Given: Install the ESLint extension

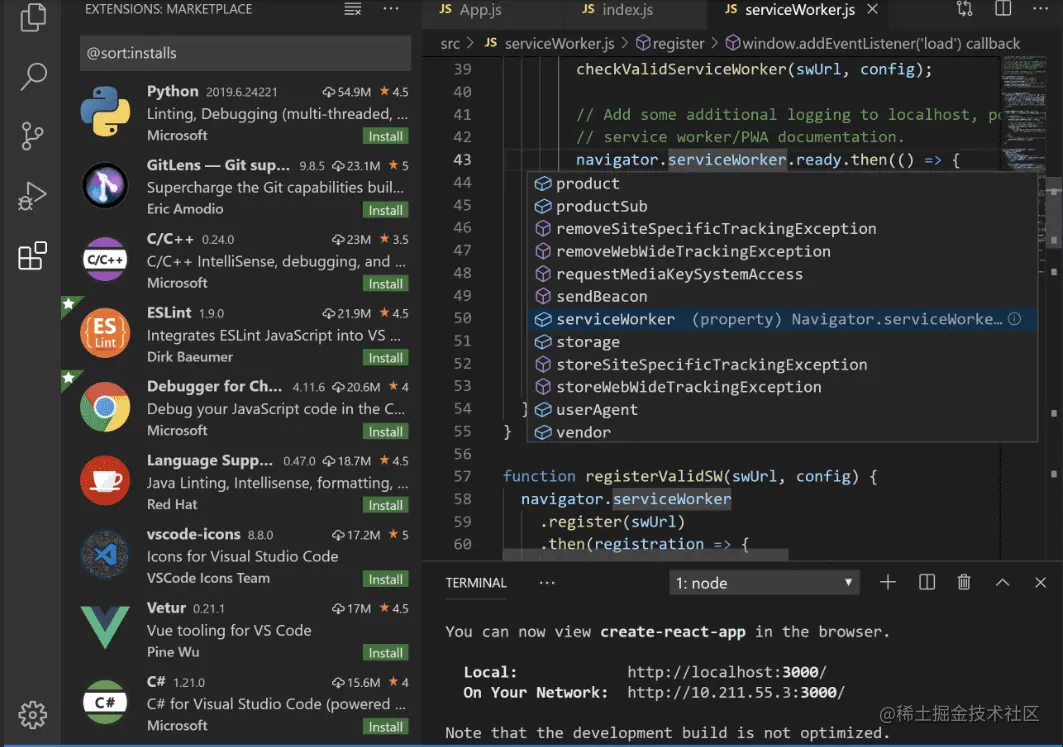Looking at the screenshot, I should tap(385, 358).
